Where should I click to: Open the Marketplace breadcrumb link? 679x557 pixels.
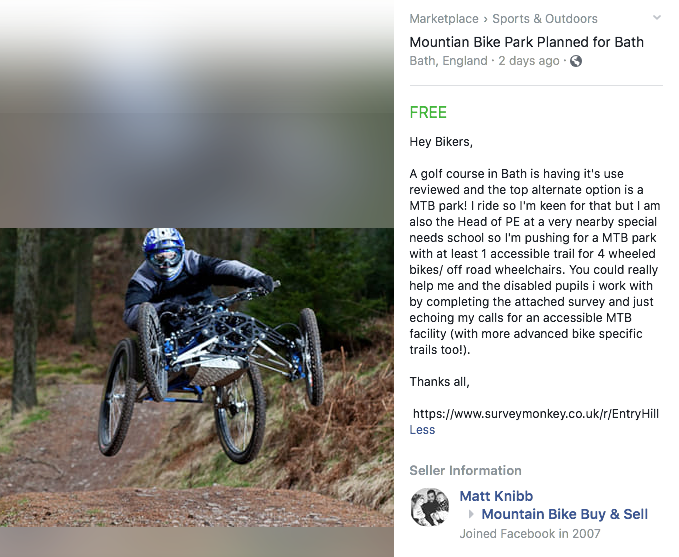point(444,19)
